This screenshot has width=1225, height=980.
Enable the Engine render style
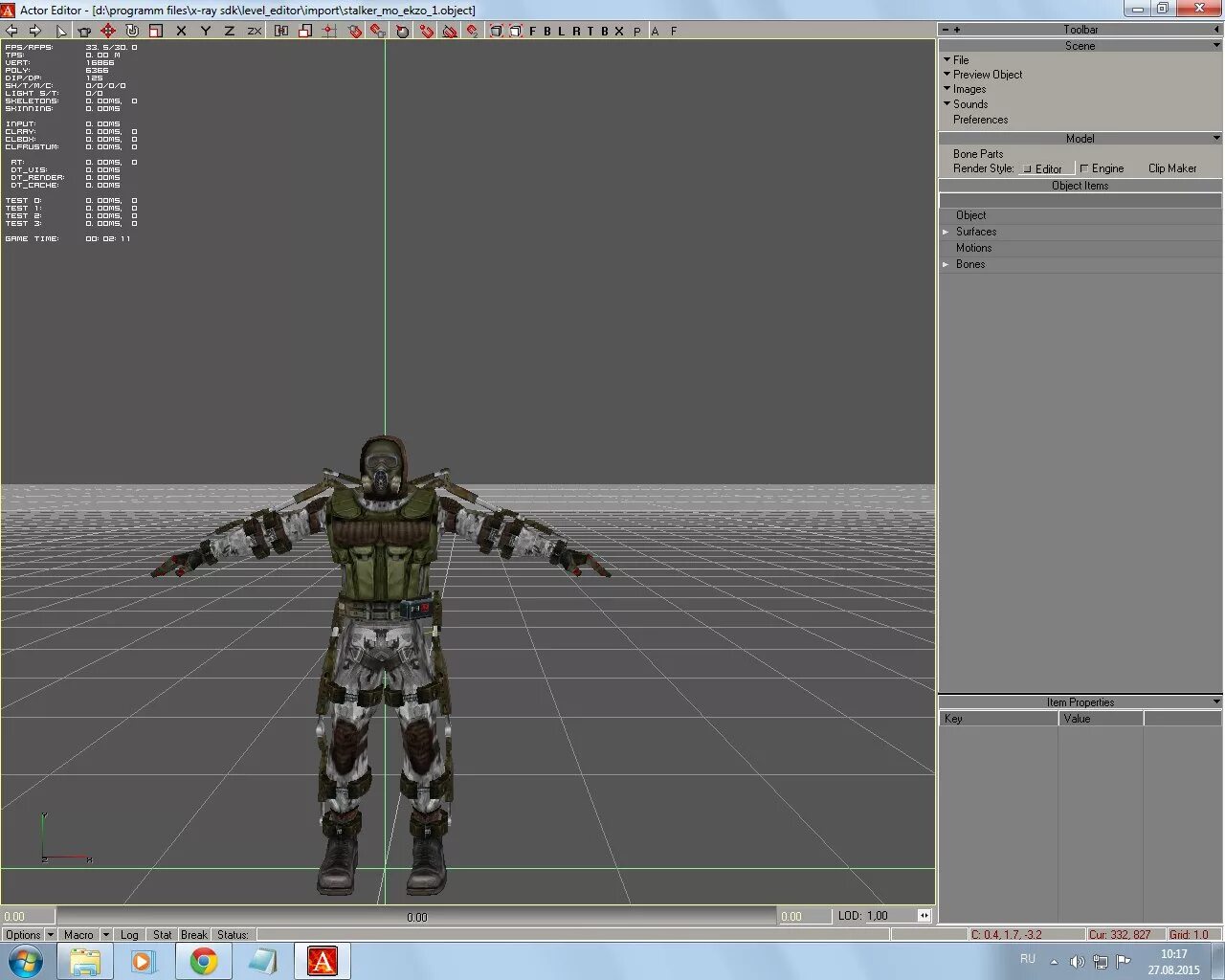click(1102, 168)
